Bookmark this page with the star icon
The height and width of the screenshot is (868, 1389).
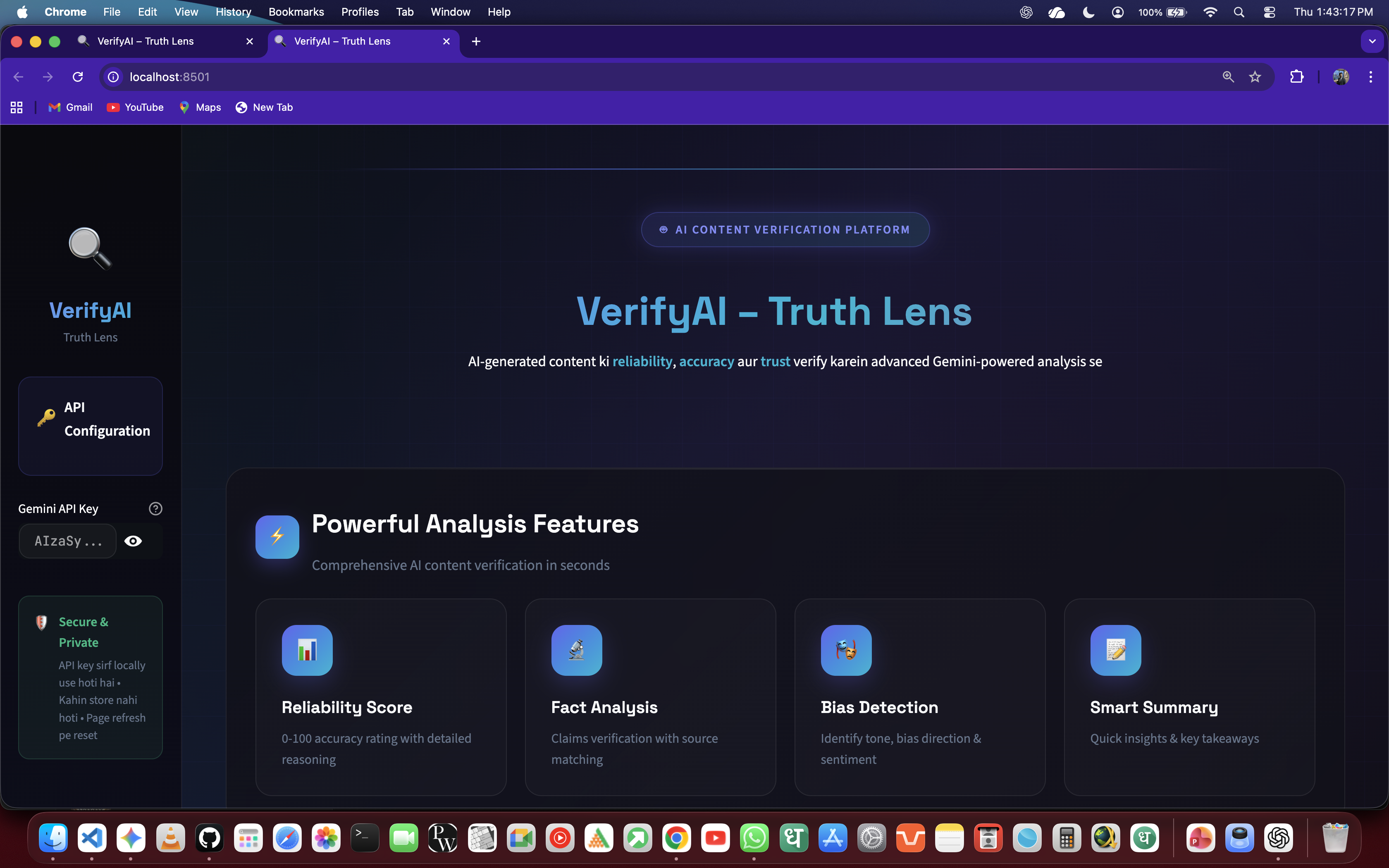pyautogui.click(x=1255, y=77)
